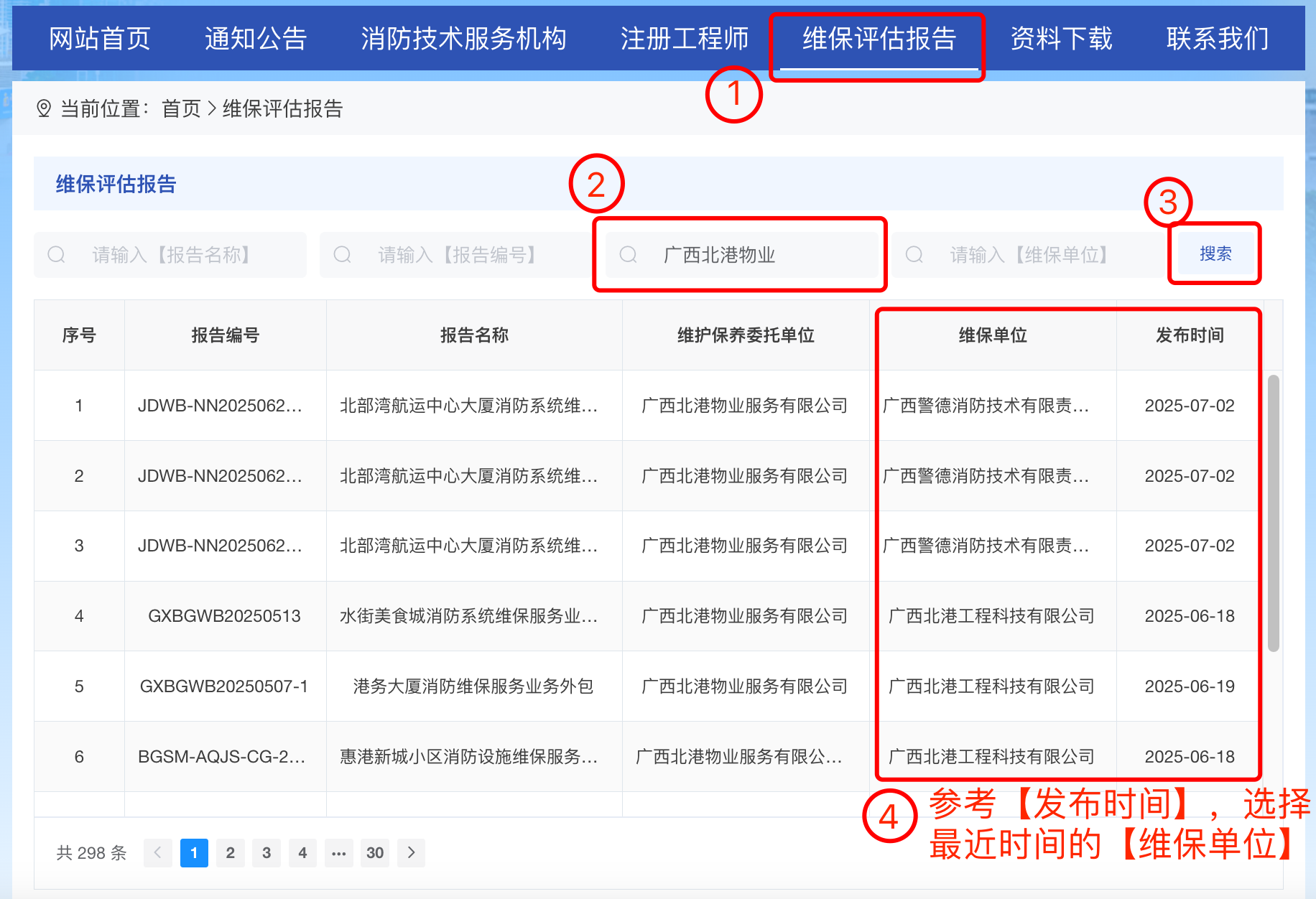Click 首页 in the breadcrumb
1316x899 pixels.
pos(181,108)
